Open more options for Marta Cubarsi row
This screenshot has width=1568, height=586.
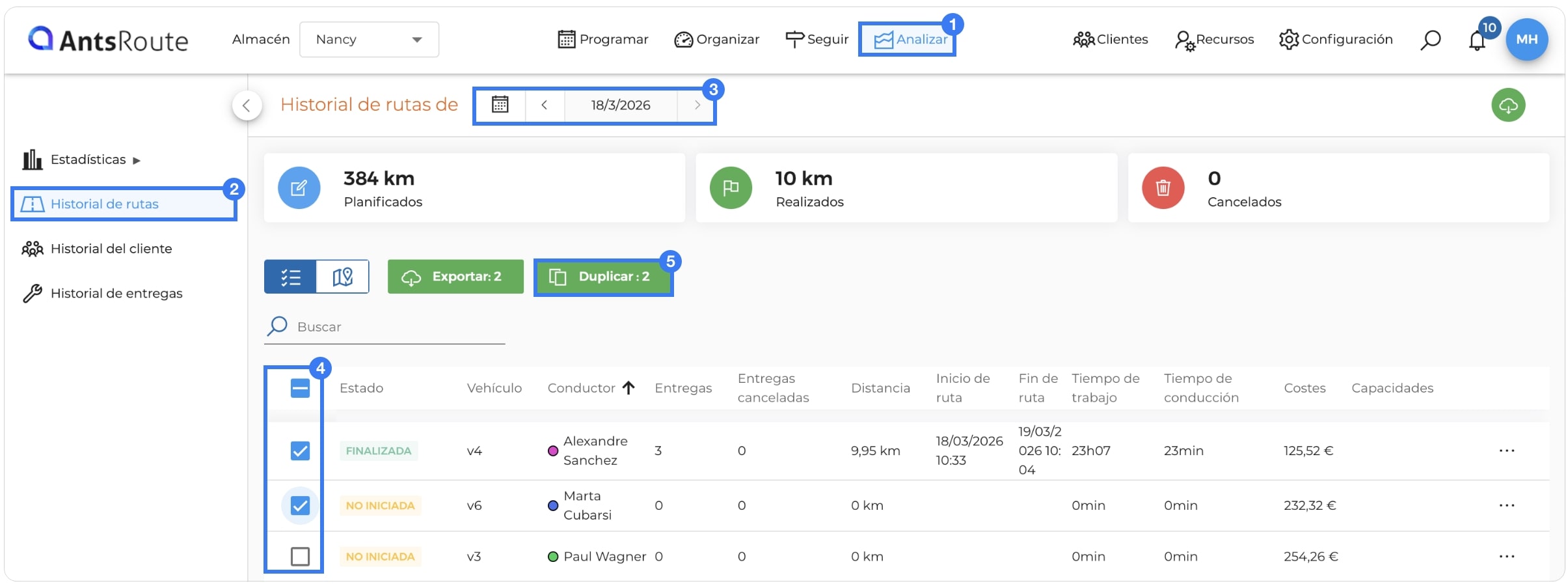pyautogui.click(x=1507, y=505)
